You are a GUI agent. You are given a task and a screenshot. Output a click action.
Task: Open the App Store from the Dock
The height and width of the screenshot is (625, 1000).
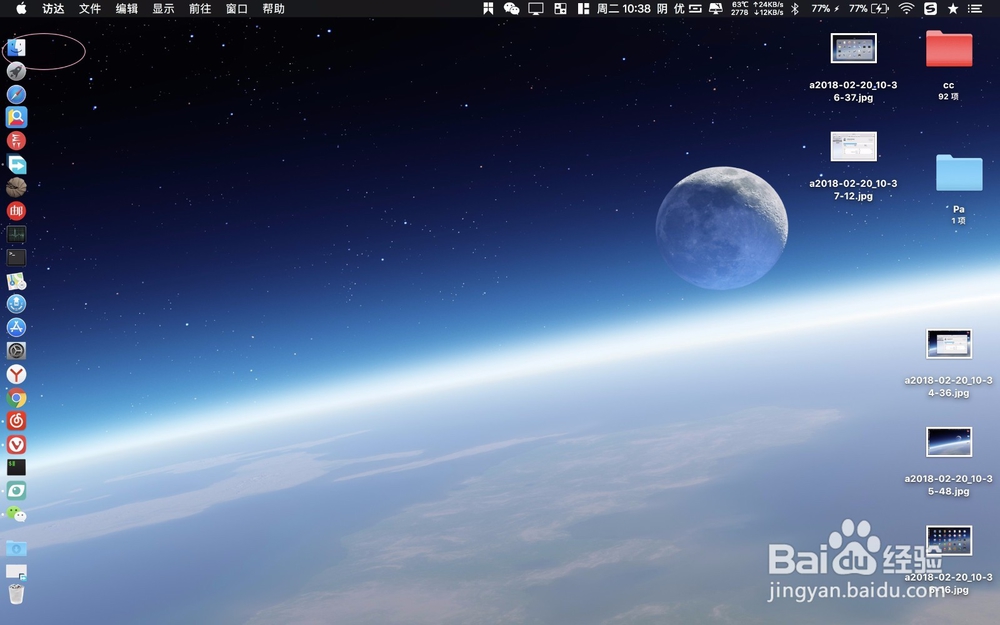[x=16, y=328]
